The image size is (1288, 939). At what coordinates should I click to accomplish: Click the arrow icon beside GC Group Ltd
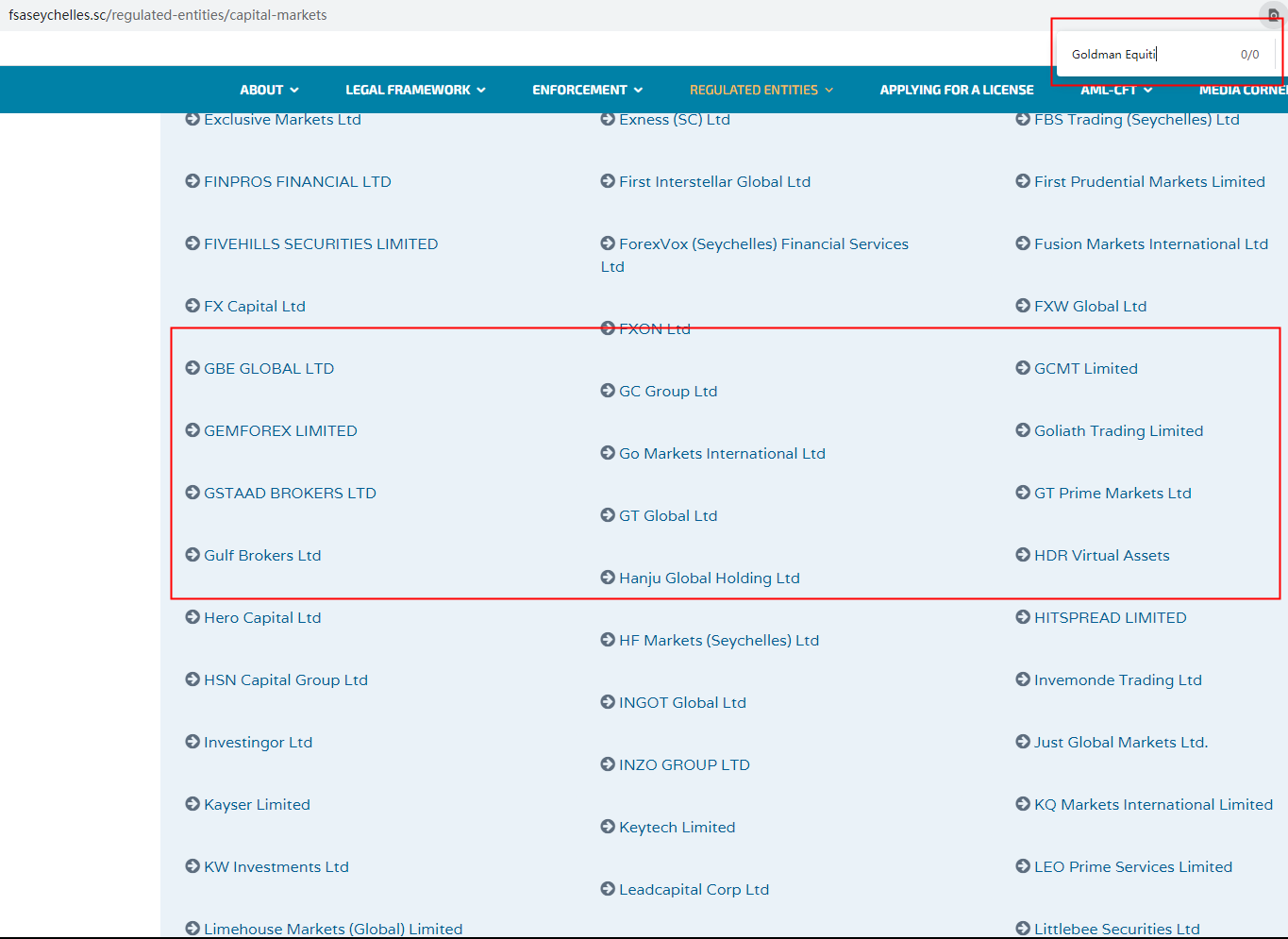[608, 391]
